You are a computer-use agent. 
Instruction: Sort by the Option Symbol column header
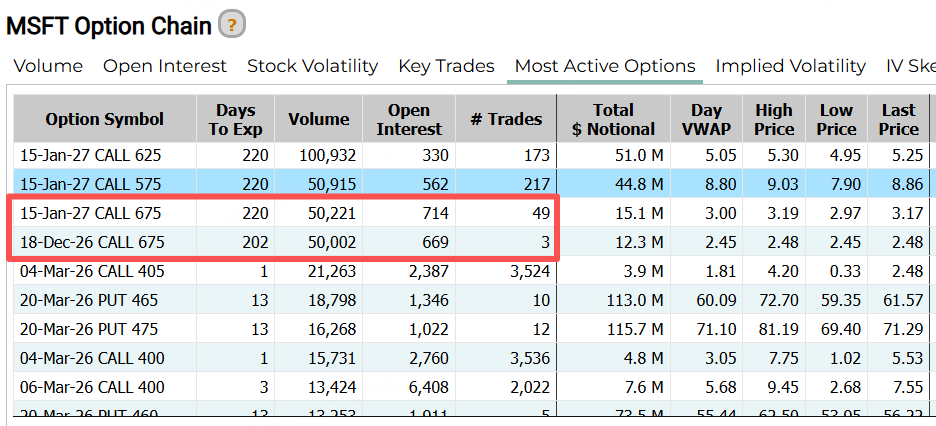tap(104, 120)
